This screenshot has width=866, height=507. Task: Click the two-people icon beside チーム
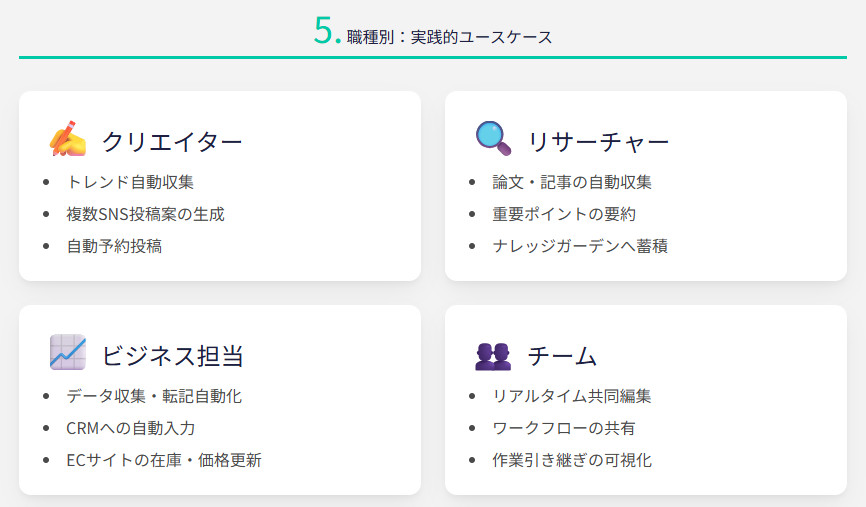pos(493,354)
